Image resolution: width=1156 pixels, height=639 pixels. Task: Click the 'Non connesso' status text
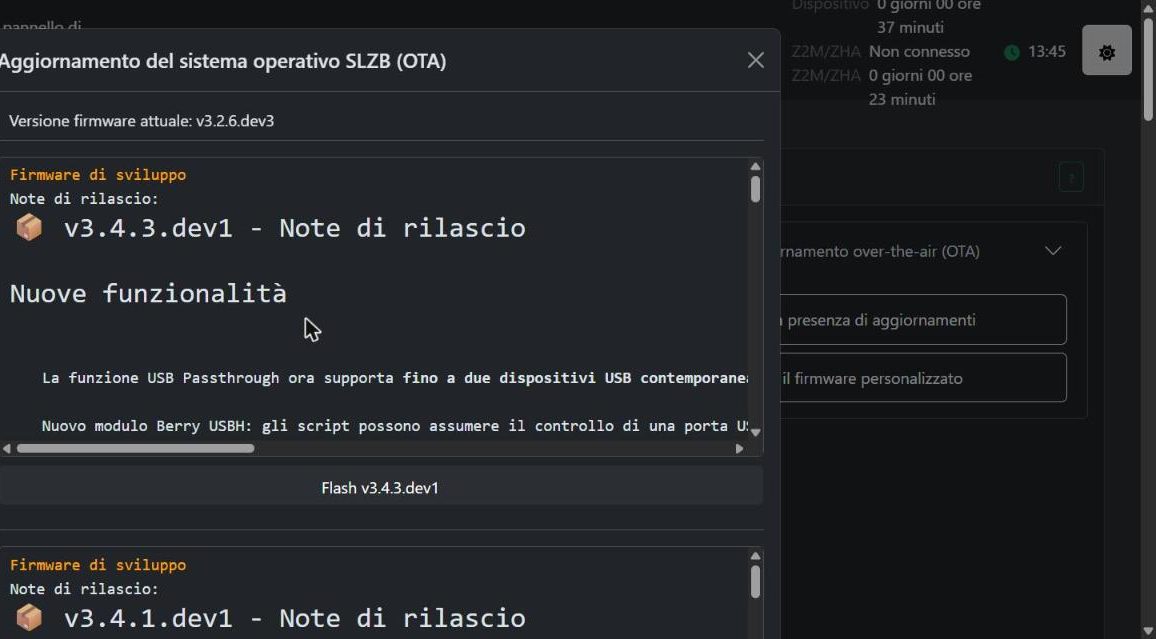[x=919, y=52]
